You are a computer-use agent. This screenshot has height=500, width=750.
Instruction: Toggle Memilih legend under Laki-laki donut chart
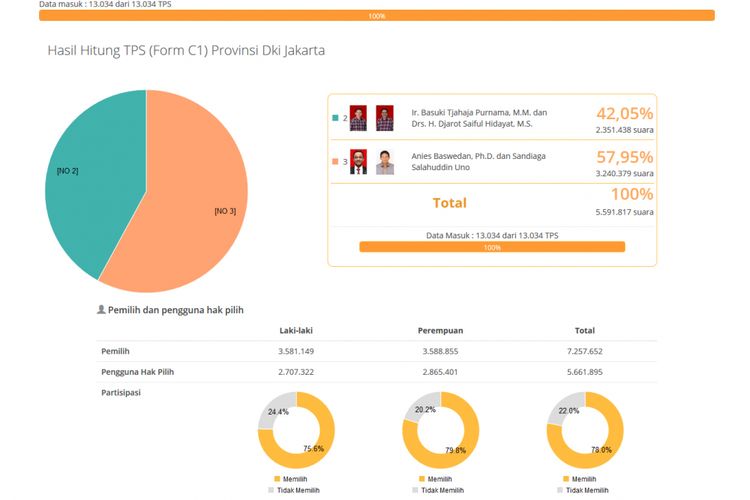click(290, 479)
